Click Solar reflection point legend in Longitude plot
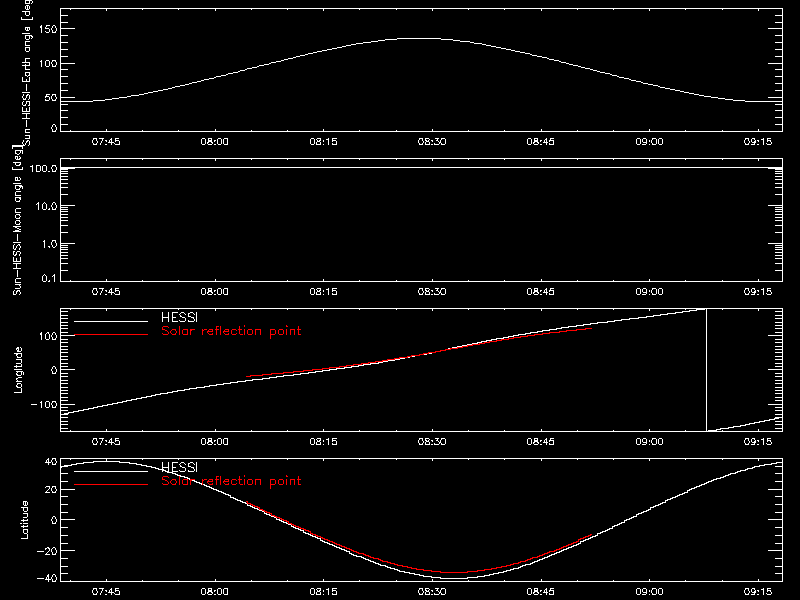 click(231, 331)
